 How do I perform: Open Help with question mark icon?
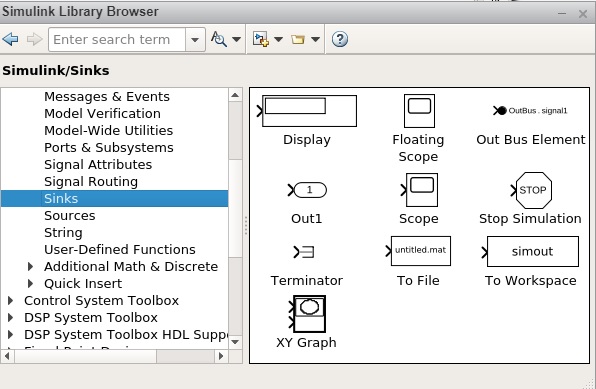coord(339,39)
